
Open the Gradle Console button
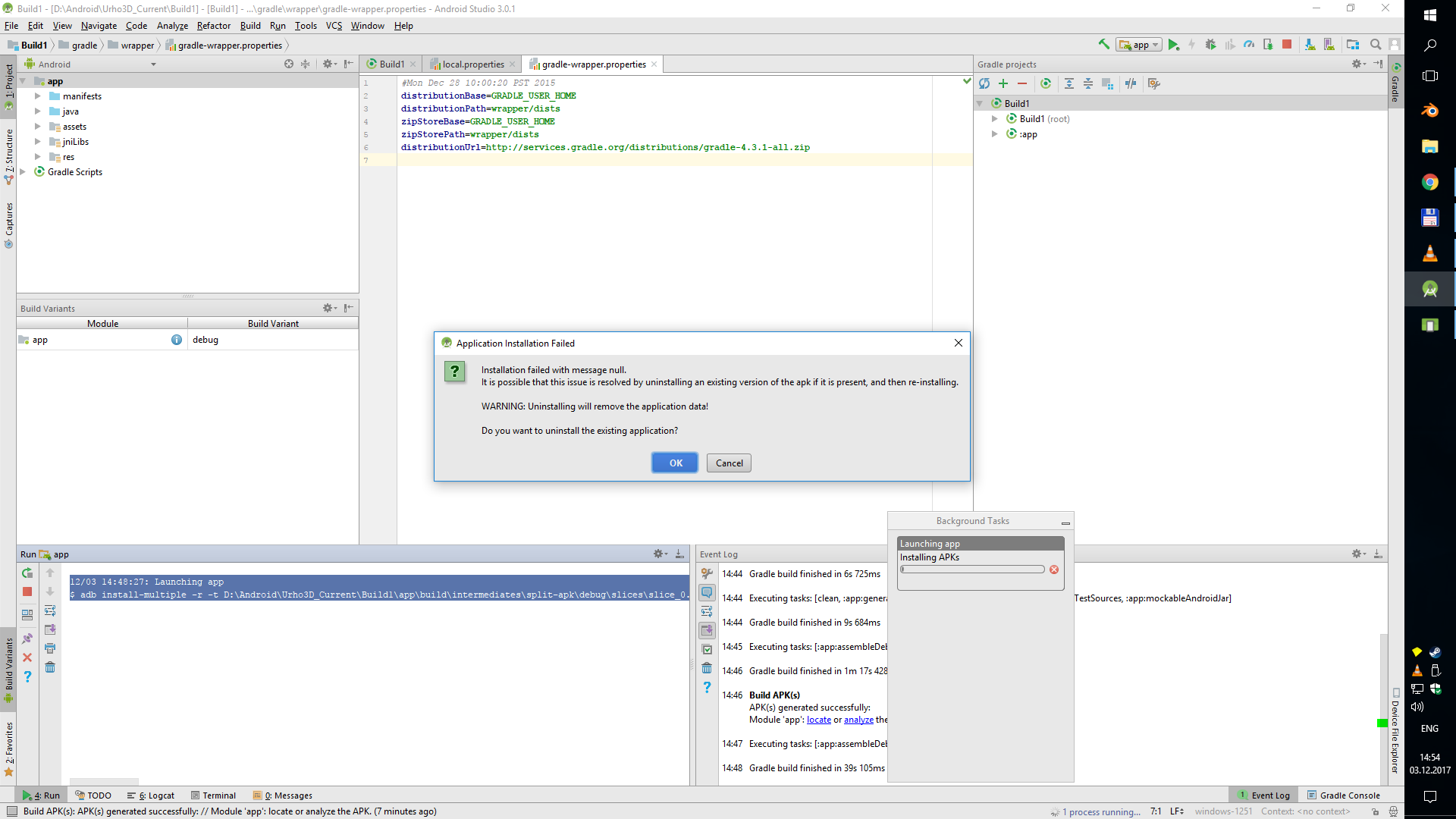point(1342,795)
